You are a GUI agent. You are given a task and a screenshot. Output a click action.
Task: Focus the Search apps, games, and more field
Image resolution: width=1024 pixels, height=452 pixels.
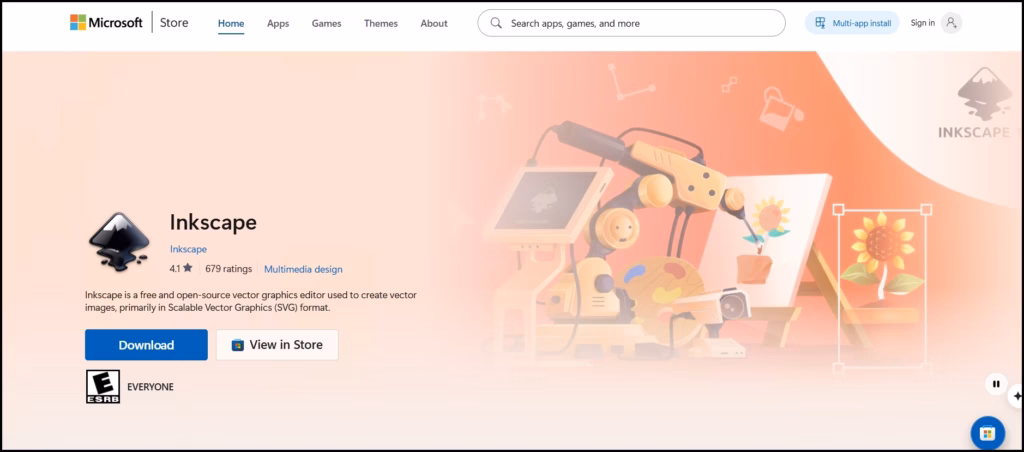tap(632, 23)
